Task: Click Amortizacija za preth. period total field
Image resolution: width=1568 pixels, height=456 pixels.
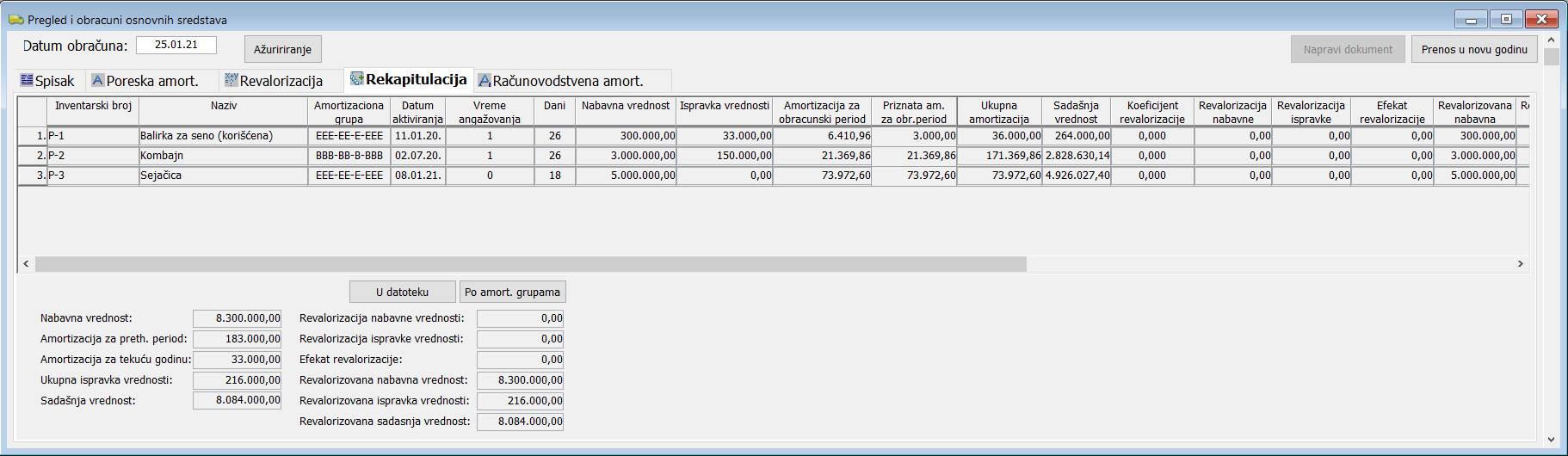Action: (237, 339)
